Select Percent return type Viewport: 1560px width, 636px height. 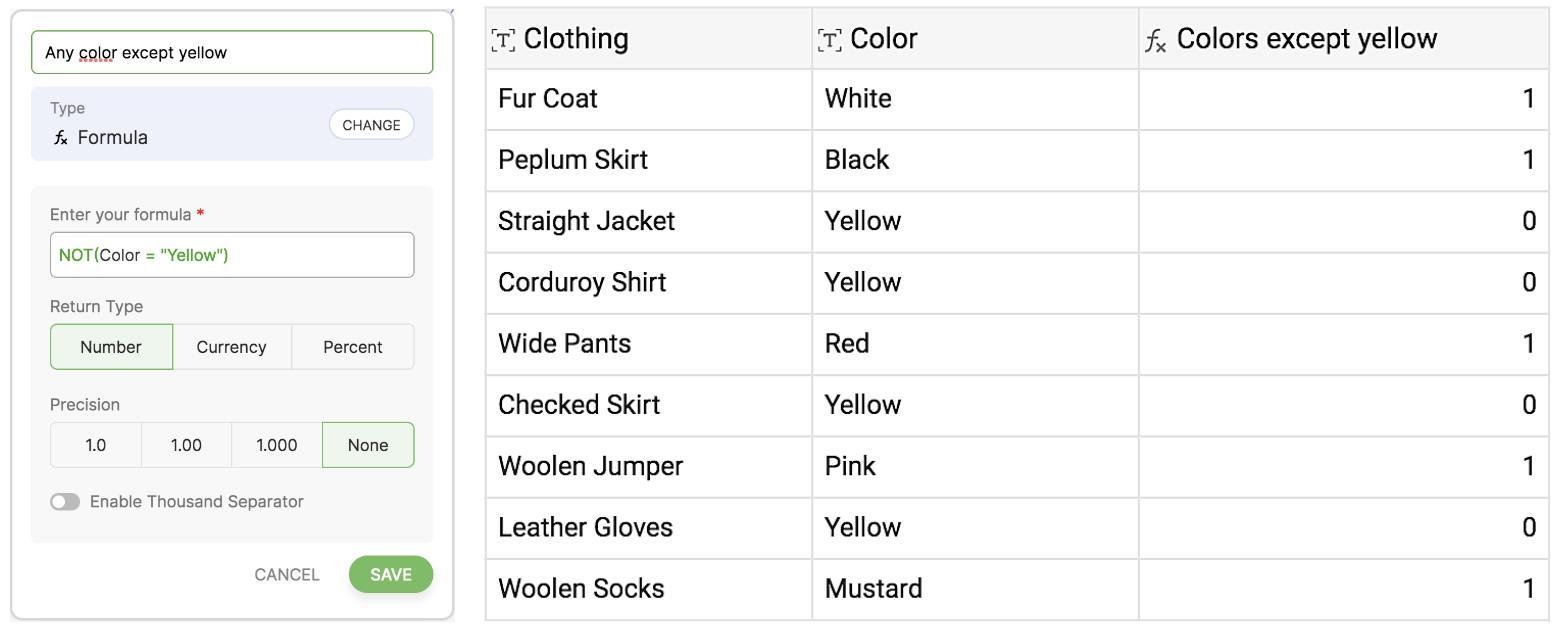[352, 347]
